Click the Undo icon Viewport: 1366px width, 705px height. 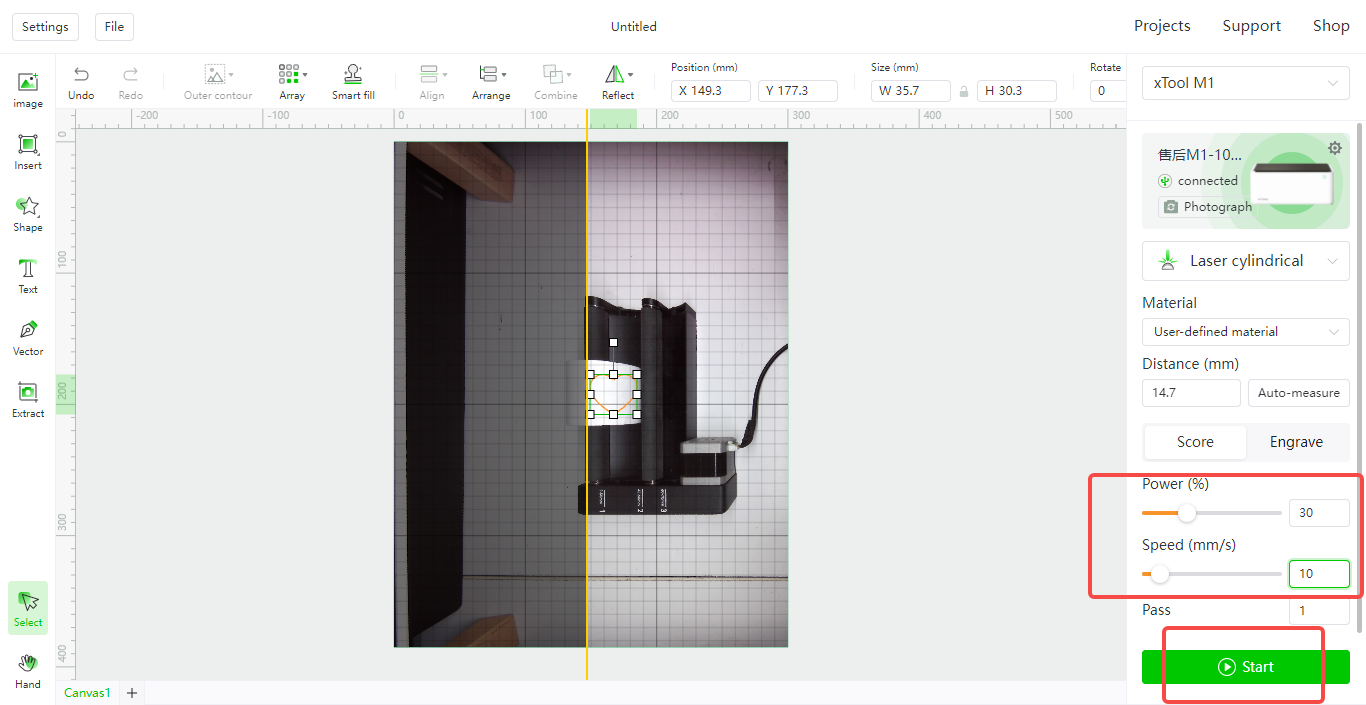pos(81,82)
